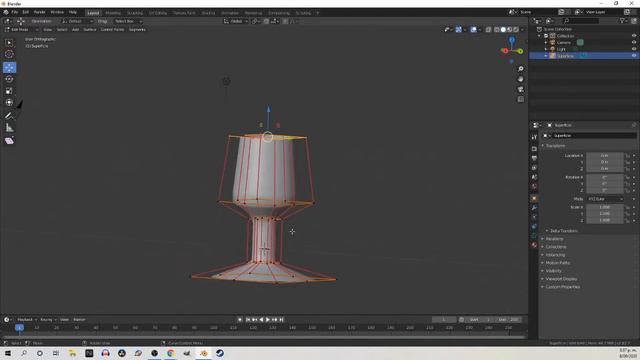Expand the Collections panel
The height and width of the screenshot is (360, 640).
point(556,247)
